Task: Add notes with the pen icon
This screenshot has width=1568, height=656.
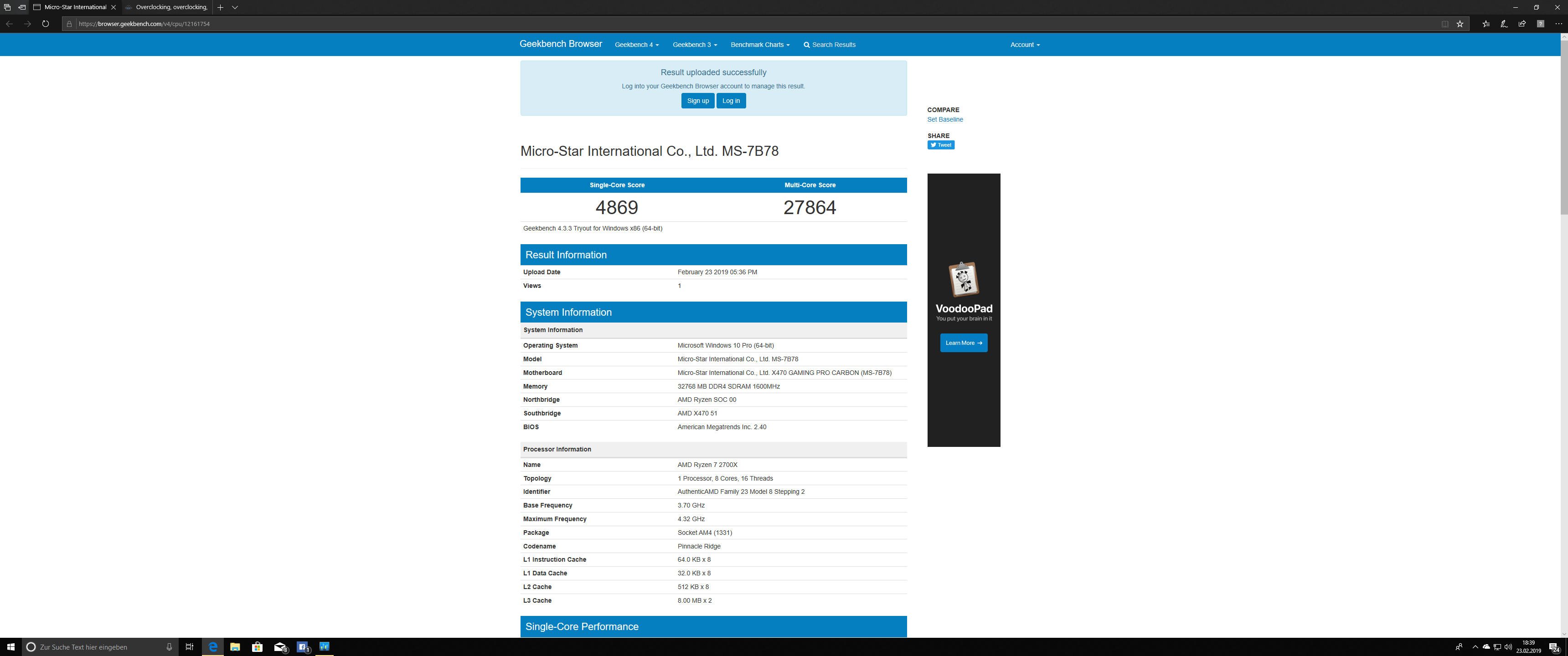Action: [1503, 24]
